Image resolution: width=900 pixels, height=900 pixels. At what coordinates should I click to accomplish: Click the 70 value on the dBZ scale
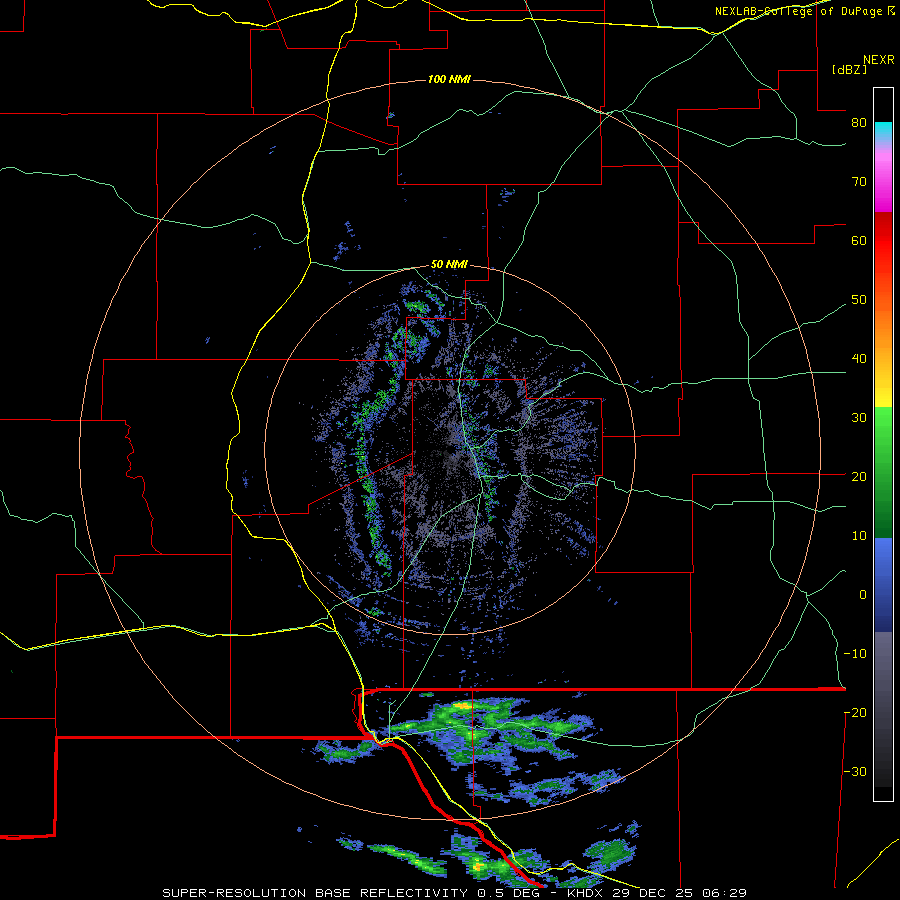[x=859, y=182]
